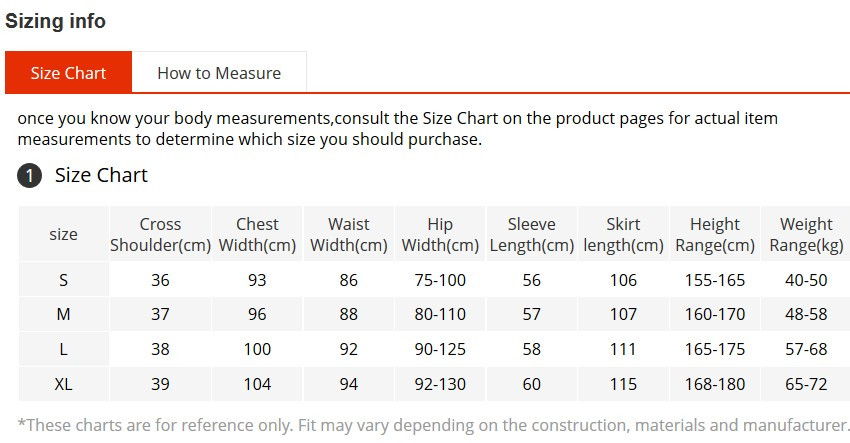
Task: Switch to the Size Chart tab
Action: 68,73
